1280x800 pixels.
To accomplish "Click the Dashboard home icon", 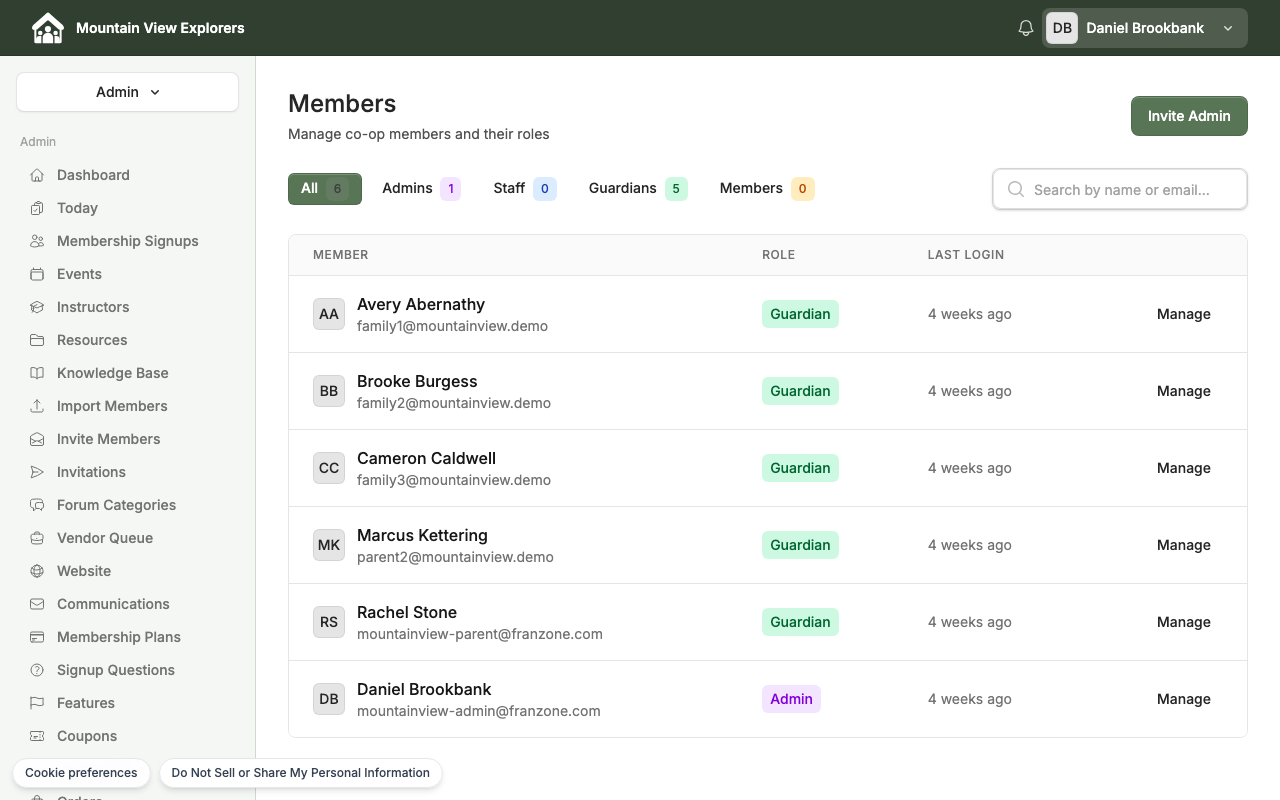I will 37,175.
